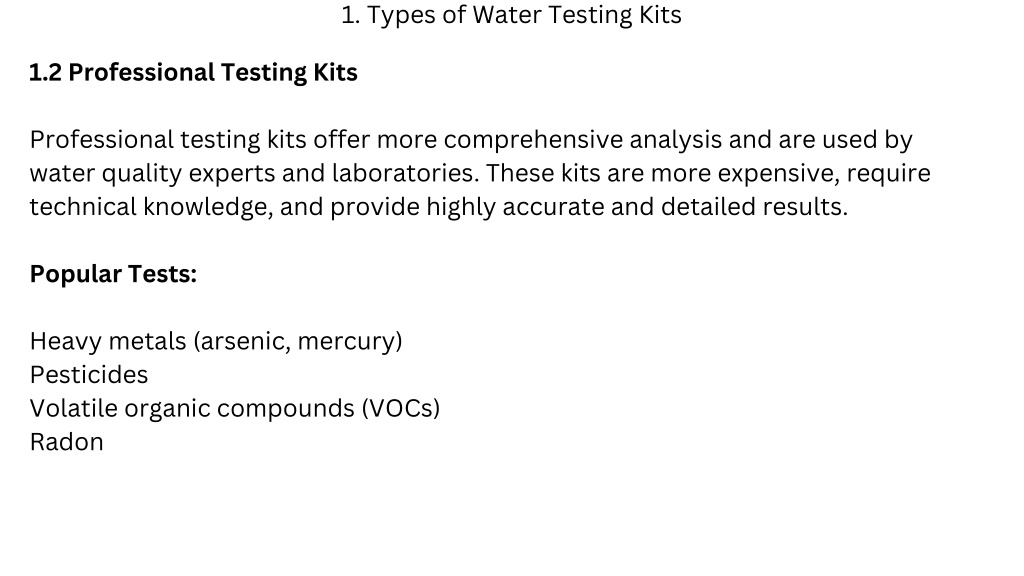Click the '1.2 Professional Testing Kits' heading

coord(193,72)
